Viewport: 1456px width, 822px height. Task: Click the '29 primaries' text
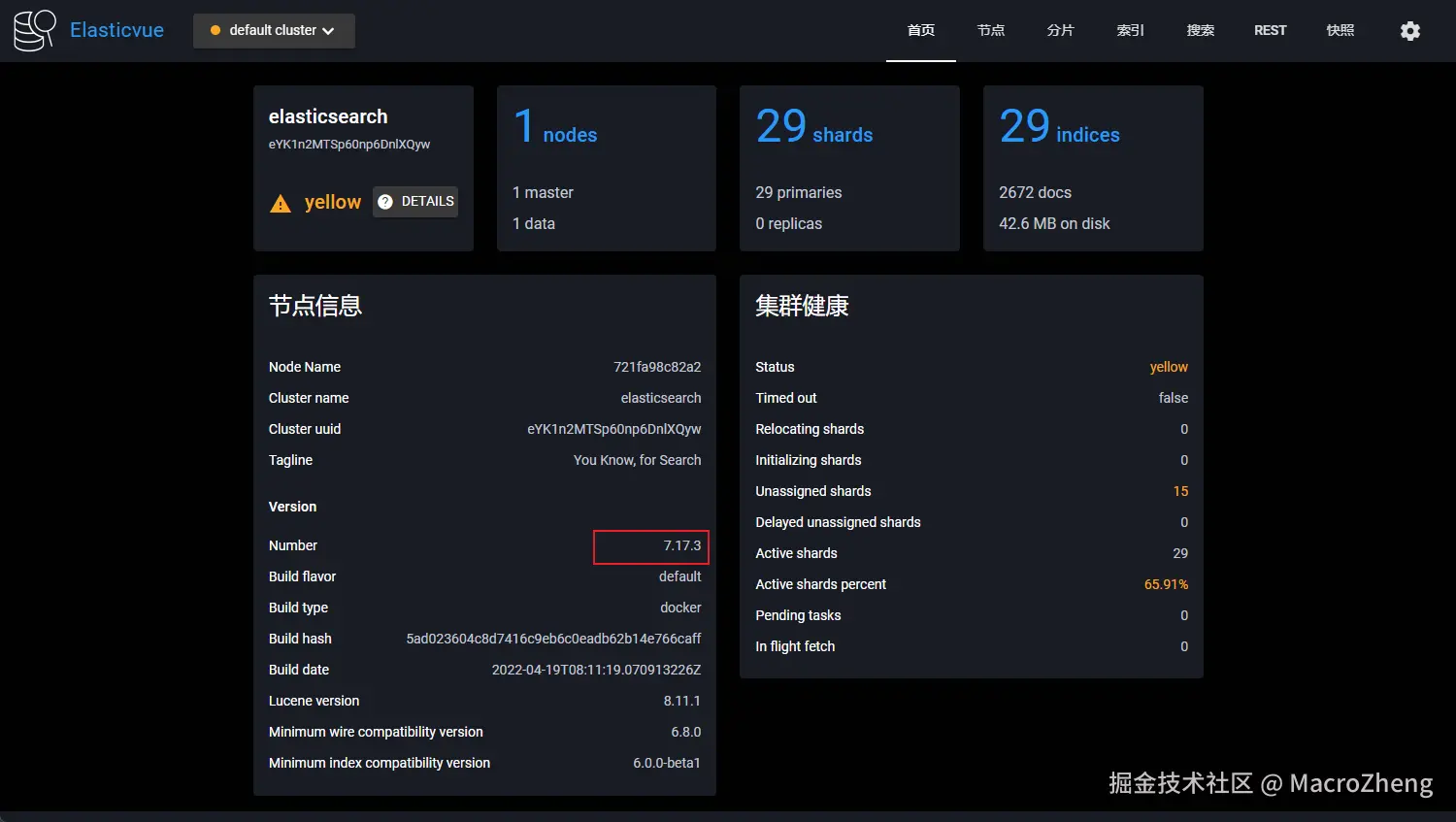point(799,193)
